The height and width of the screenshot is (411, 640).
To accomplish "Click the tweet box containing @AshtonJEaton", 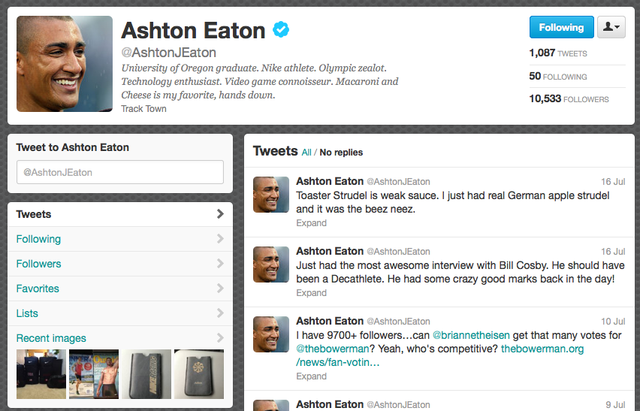I will click(x=120, y=172).
